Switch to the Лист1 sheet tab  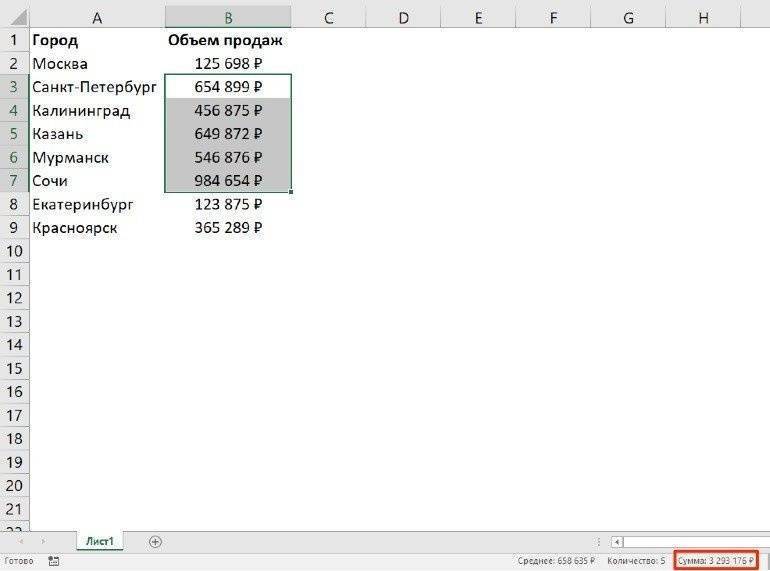[x=99, y=541]
